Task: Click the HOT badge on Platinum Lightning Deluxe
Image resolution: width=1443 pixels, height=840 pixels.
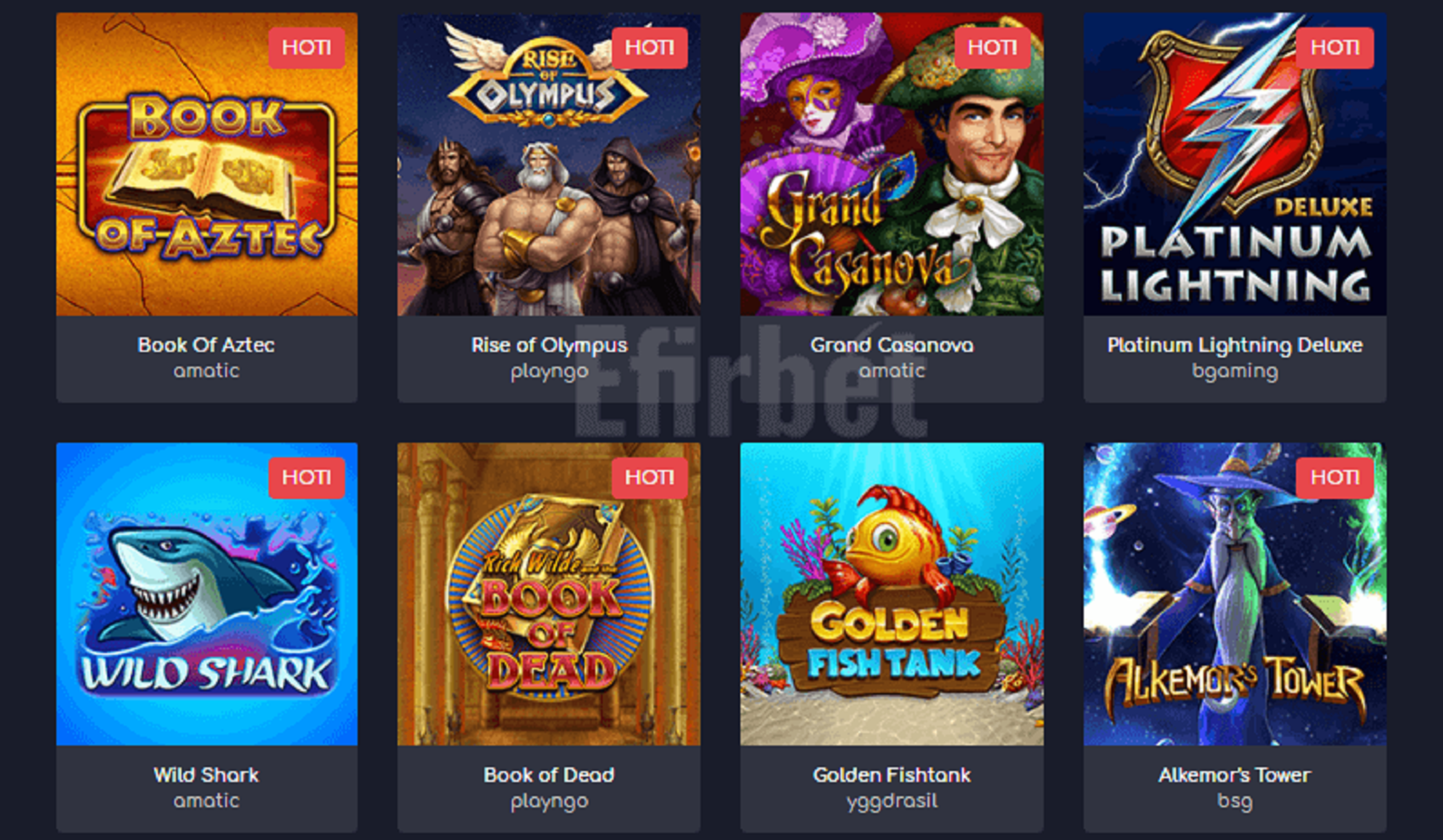Action: coord(1335,47)
